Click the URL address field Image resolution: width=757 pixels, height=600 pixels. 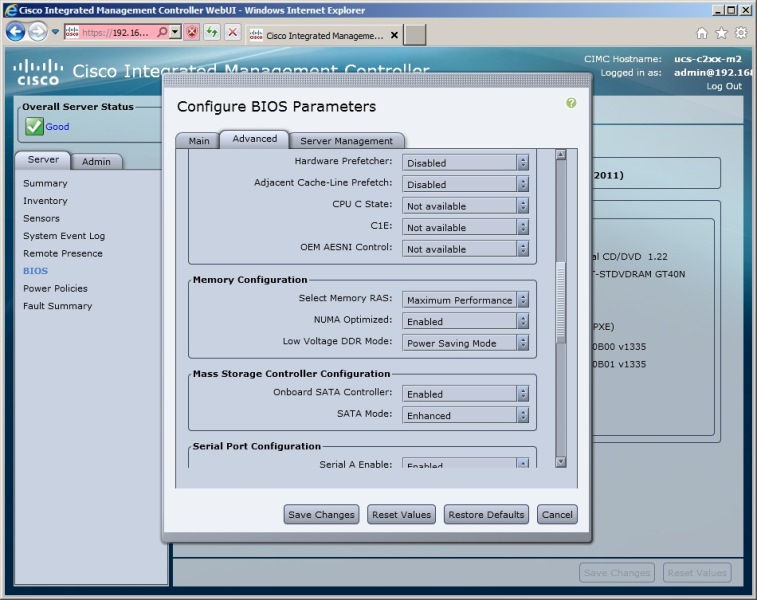pyautogui.click(x=117, y=32)
